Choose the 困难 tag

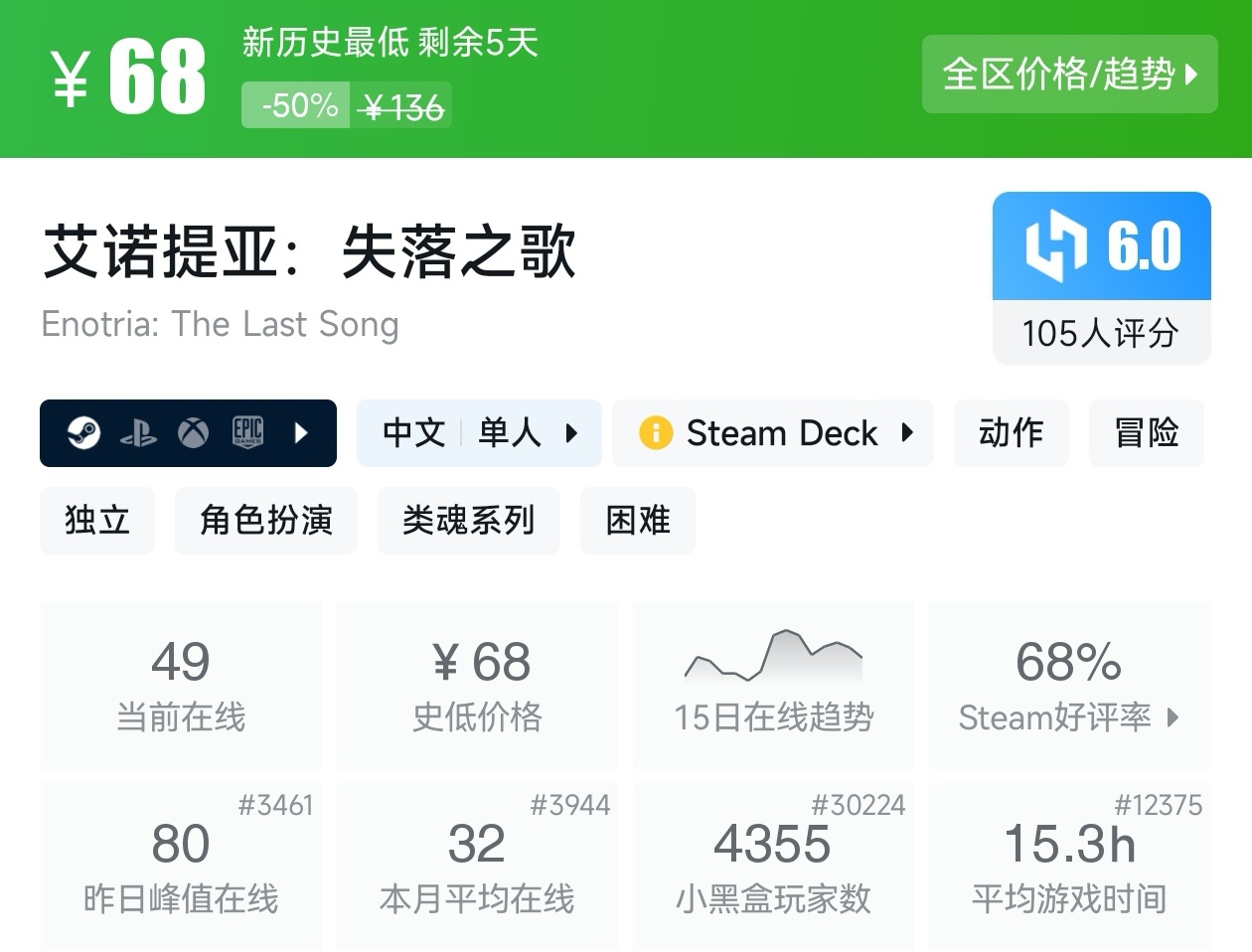[637, 521]
